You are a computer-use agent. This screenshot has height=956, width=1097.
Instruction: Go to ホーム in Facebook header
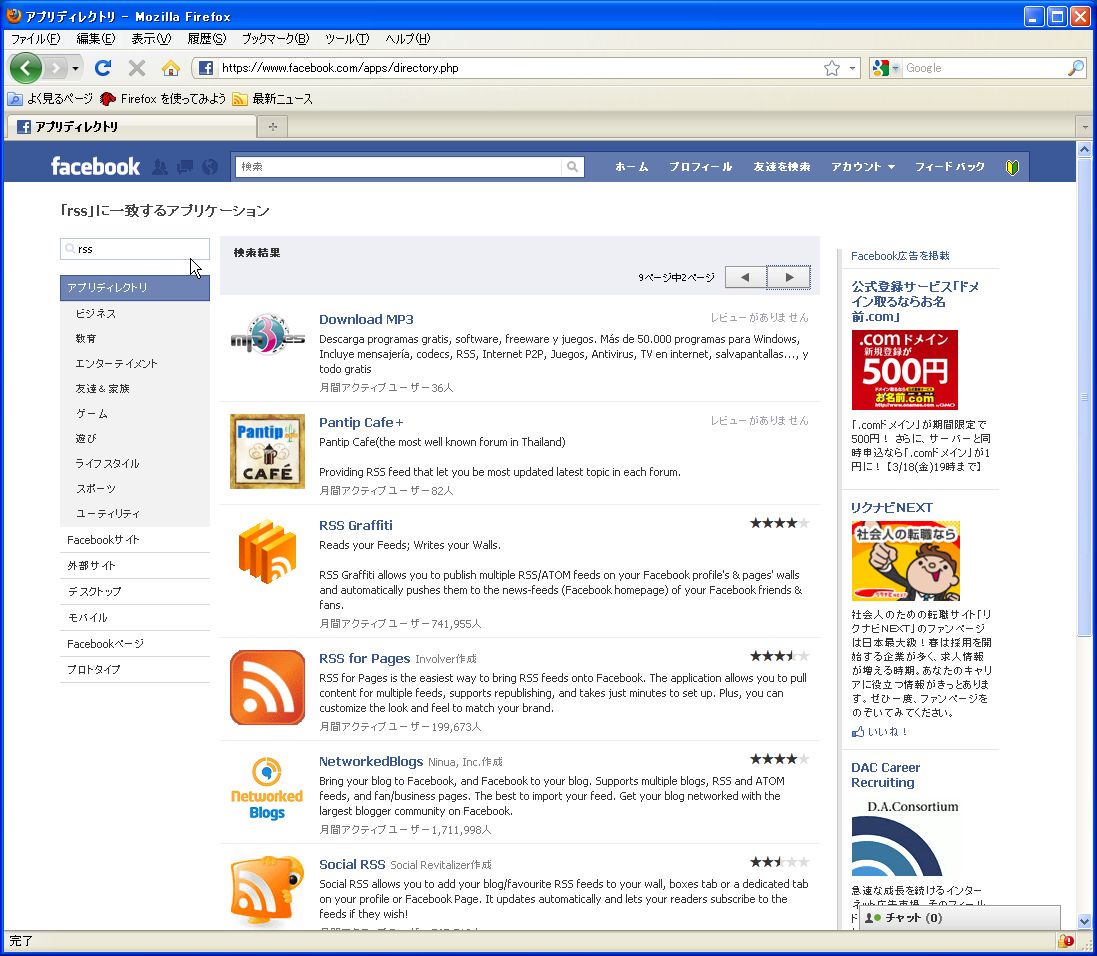(631, 167)
